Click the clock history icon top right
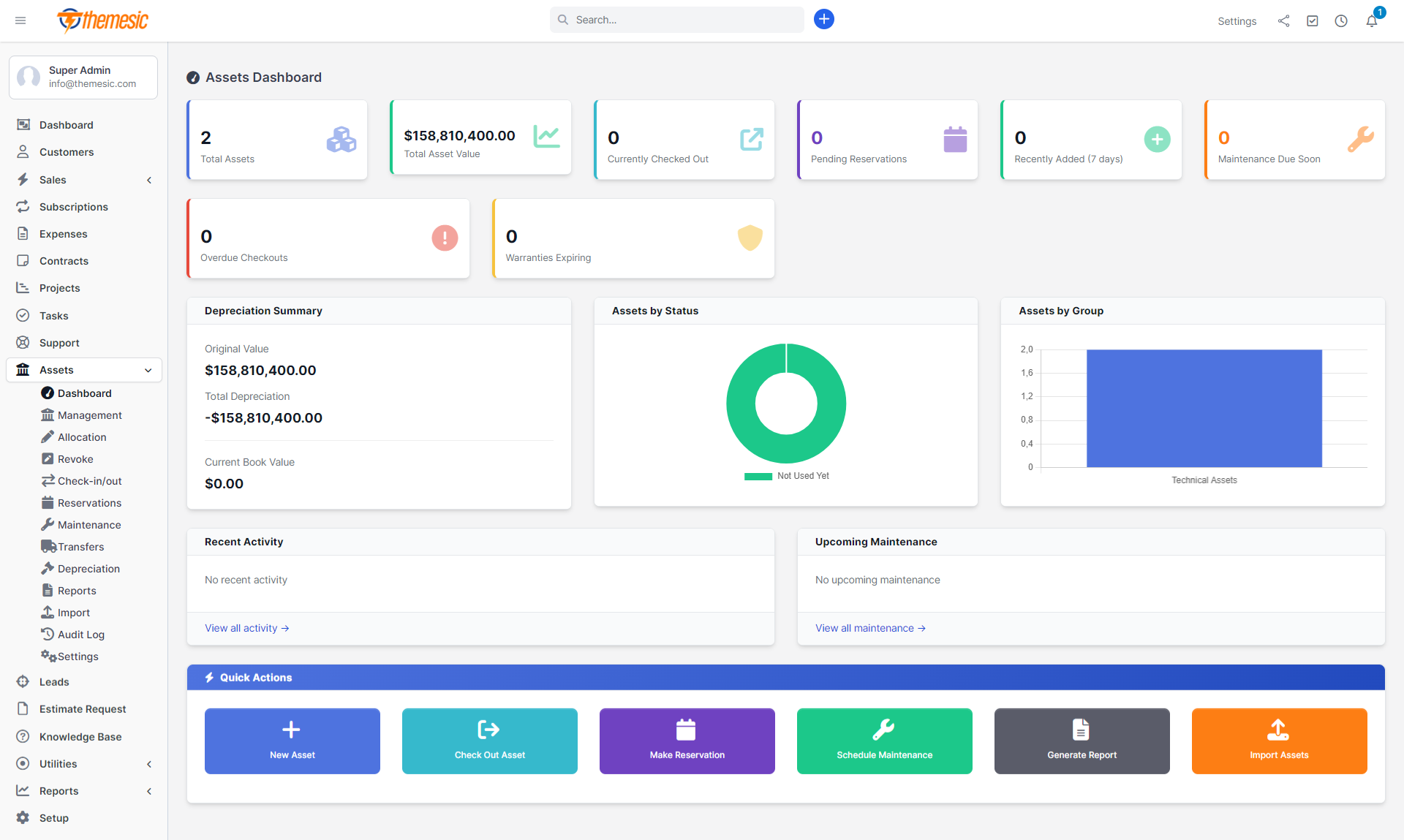1404x840 pixels. point(1342,21)
